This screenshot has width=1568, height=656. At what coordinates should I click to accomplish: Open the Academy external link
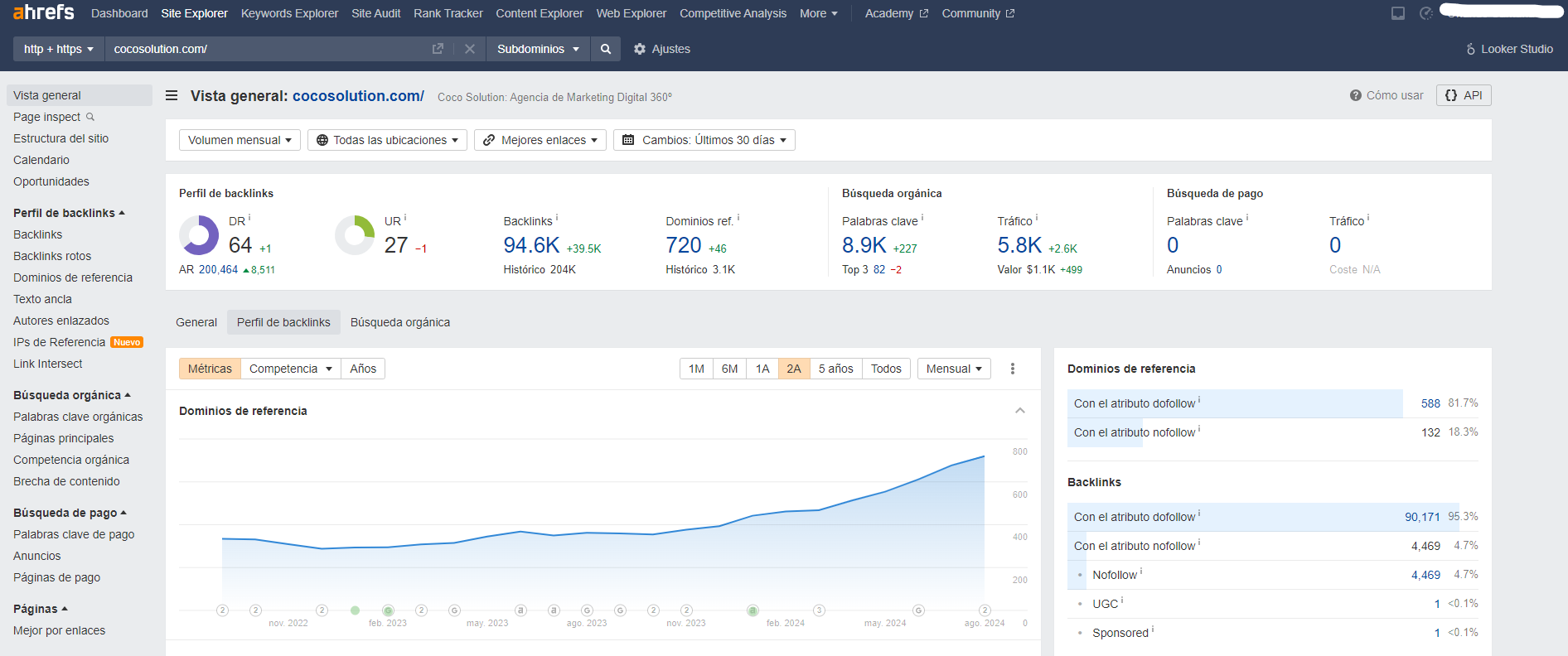coord(897,13)
